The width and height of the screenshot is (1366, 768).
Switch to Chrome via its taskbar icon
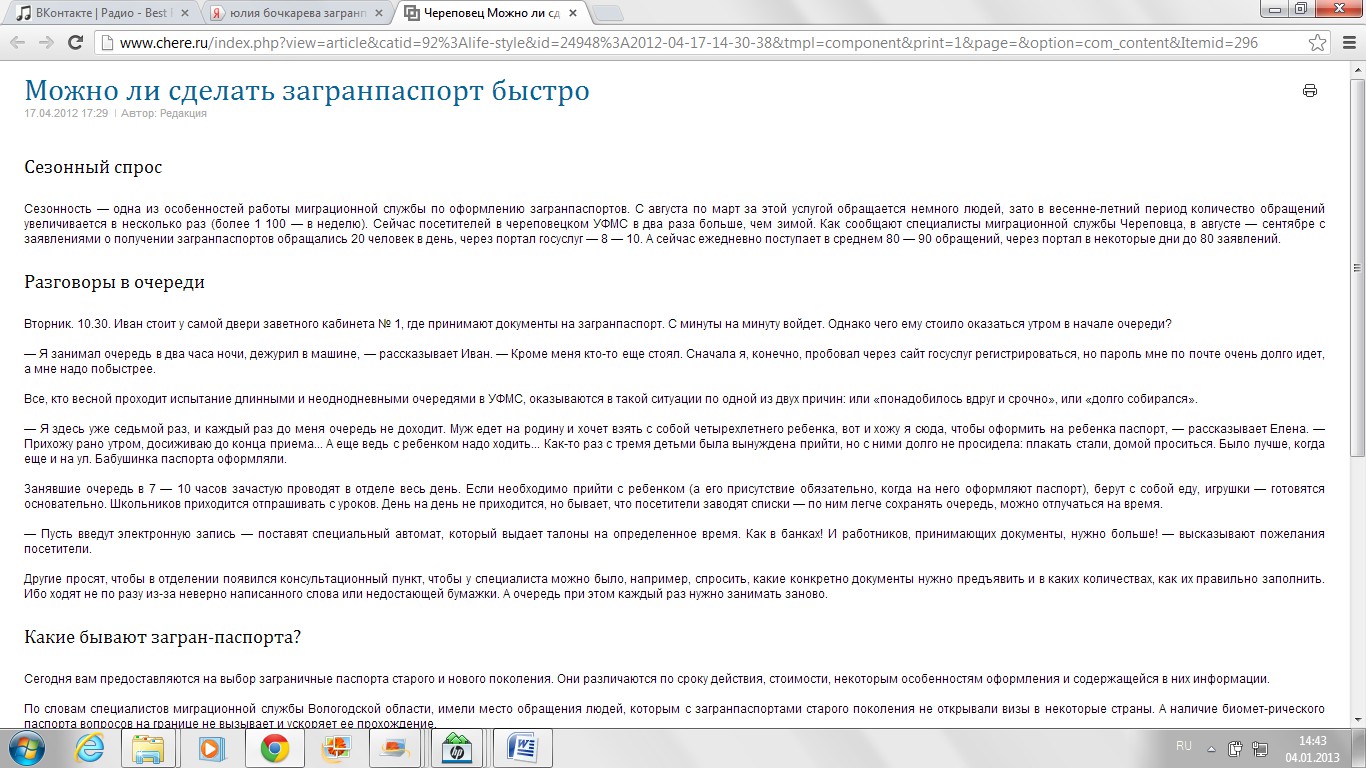click(274, 748)
